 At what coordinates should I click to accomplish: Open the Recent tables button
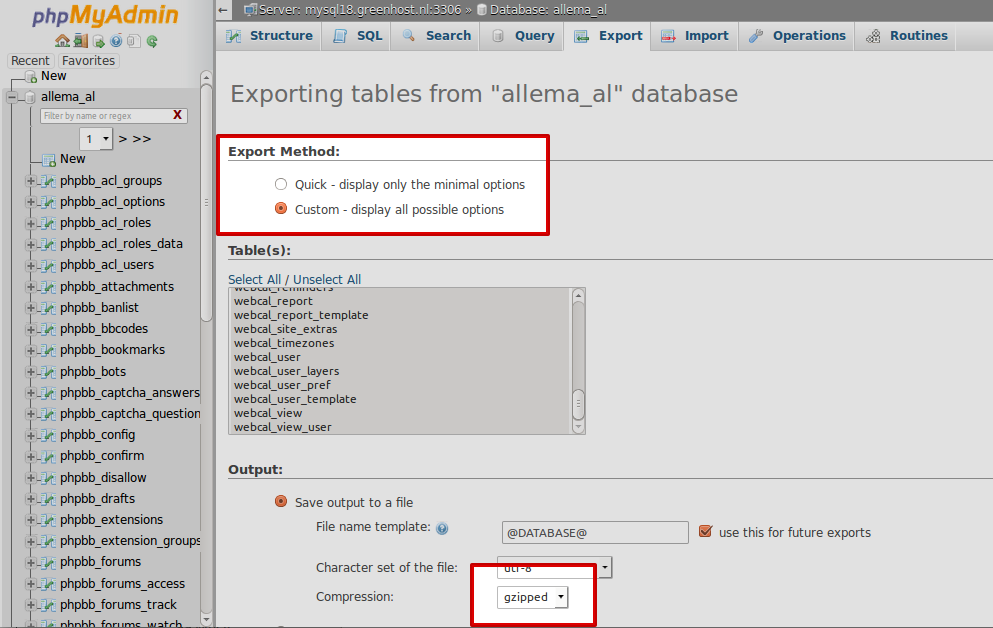[30, 61]
